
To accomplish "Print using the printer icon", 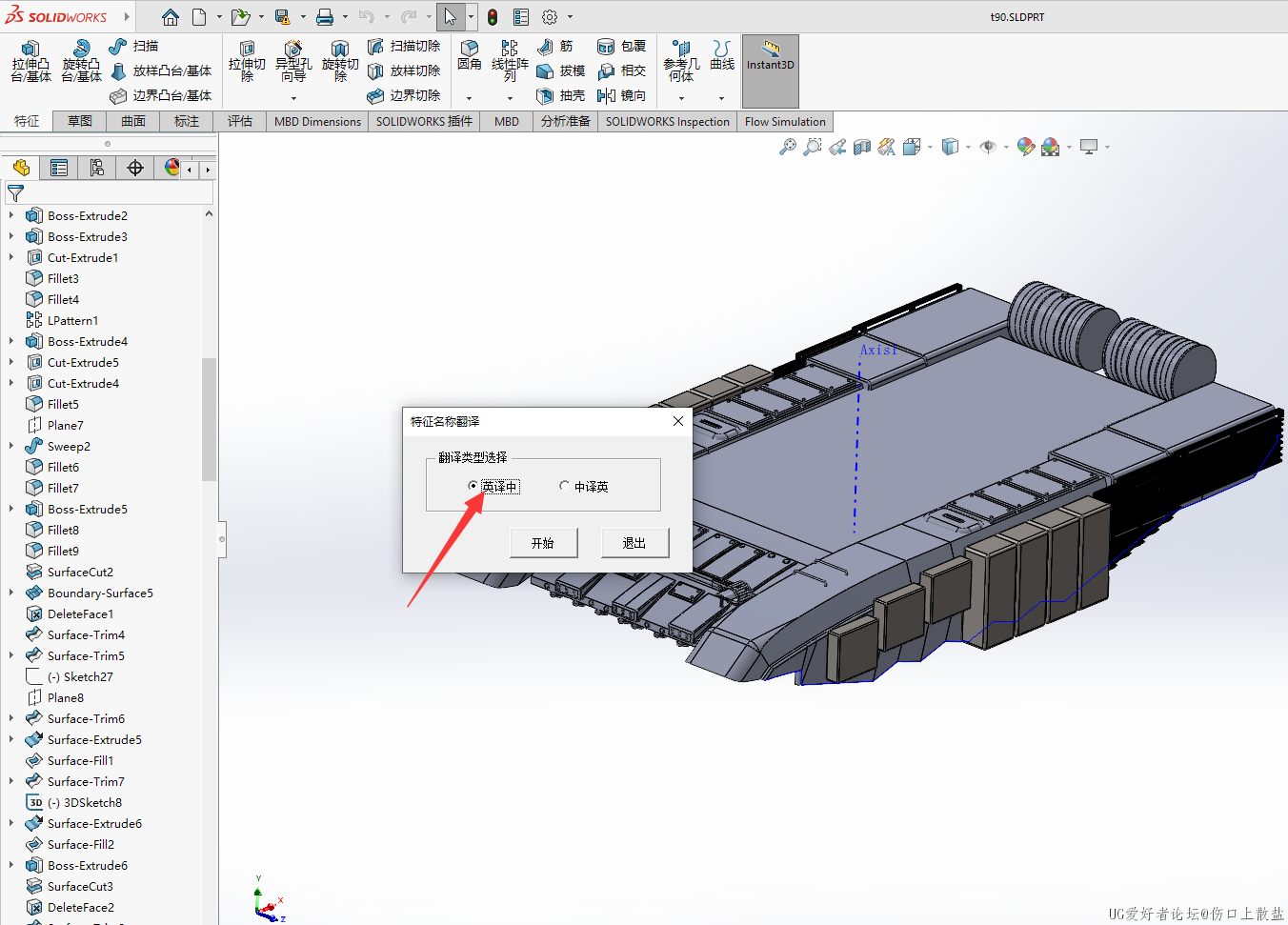I will [x=325, y=17].
